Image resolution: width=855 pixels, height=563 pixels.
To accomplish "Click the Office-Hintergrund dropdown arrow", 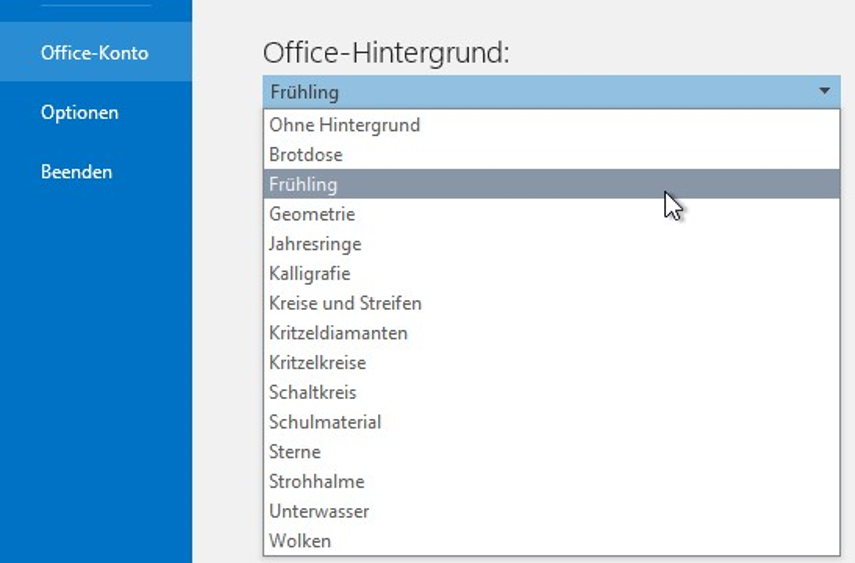I will 824,92.
